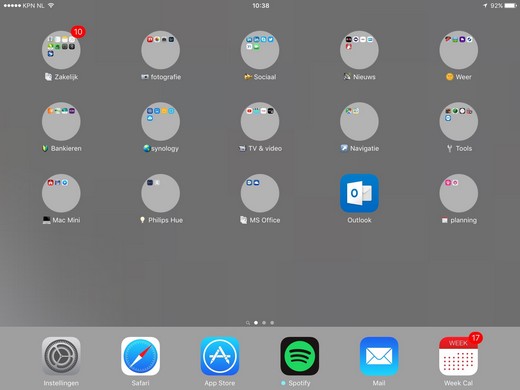This screenshot has width=520, height=390.
Task: Open the Mail app in dock
Action: pyautogui.click(x=379, y=356)
